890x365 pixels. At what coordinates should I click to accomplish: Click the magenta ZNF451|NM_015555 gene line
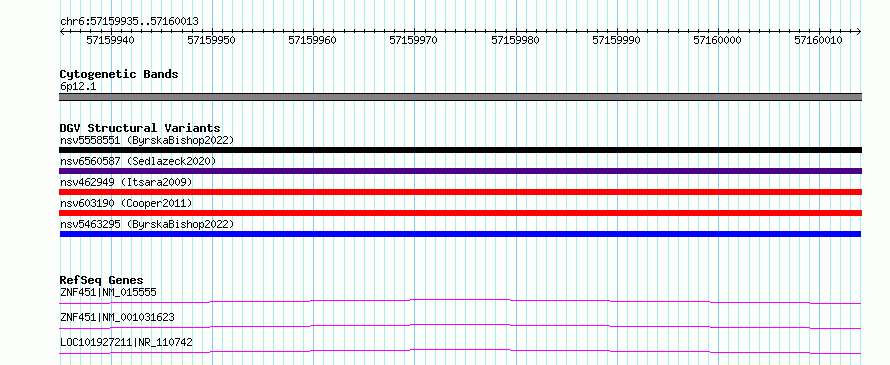click(x=460, y=300)
